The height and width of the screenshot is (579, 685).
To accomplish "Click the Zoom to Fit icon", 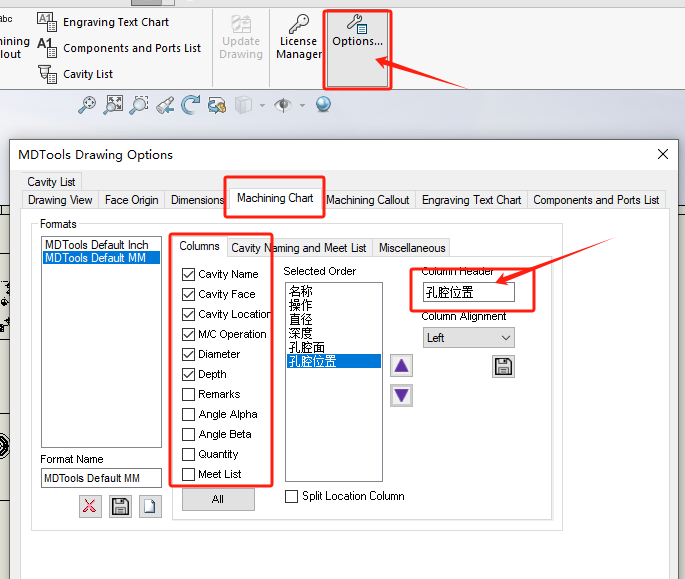I will tap(87, 105).
